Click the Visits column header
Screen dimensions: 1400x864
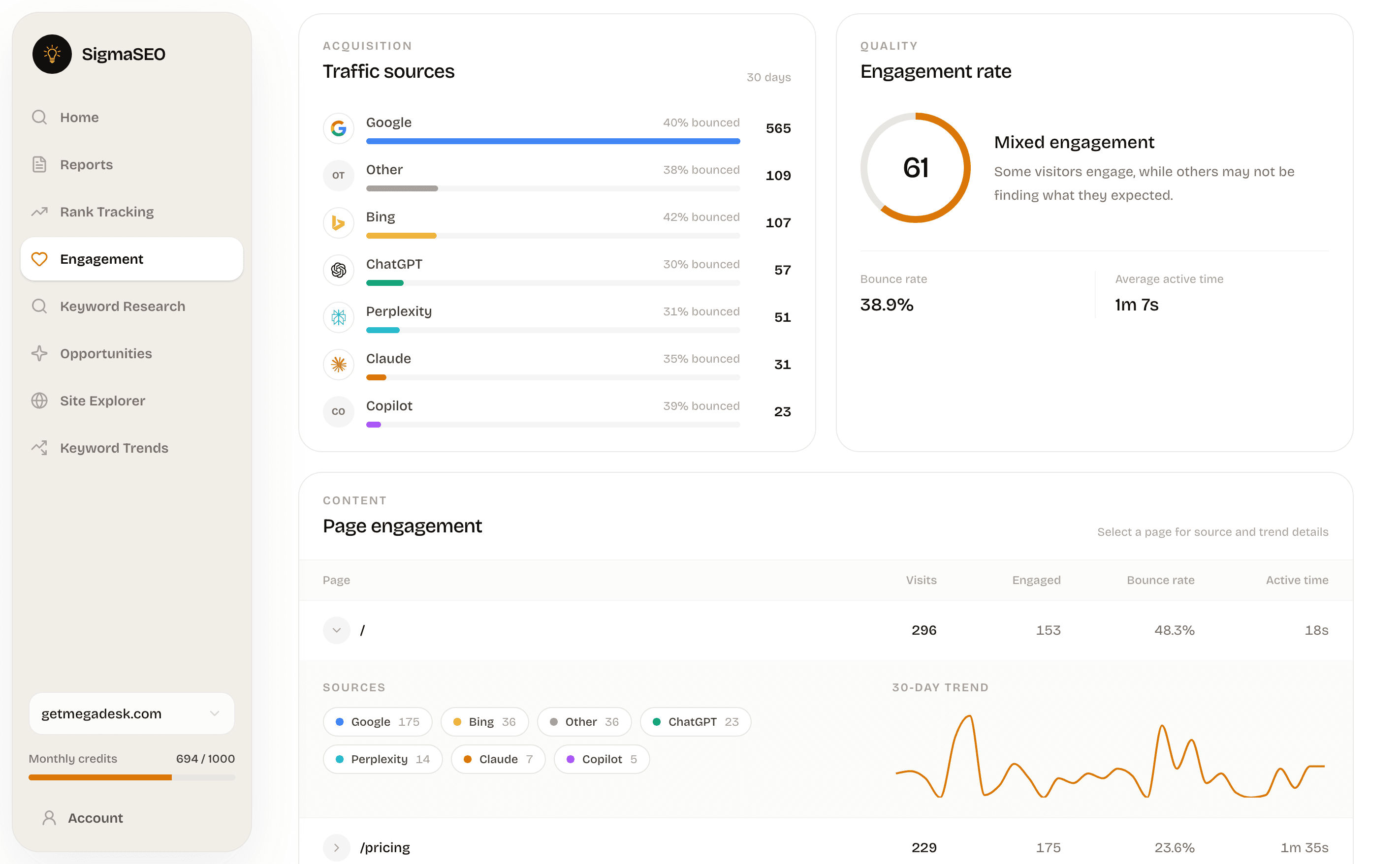click(921, 580)
